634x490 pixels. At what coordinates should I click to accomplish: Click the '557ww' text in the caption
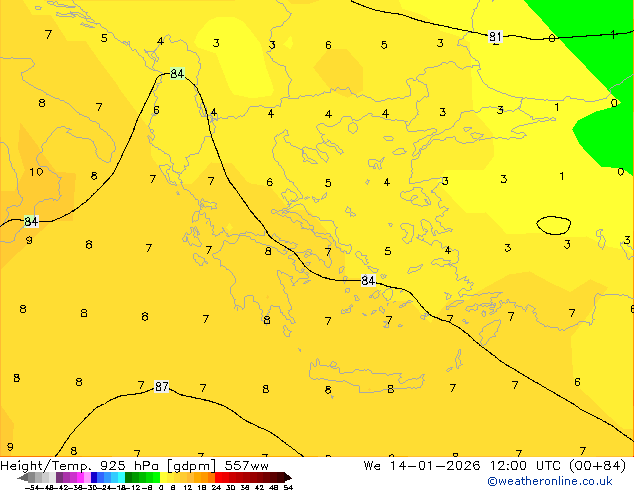(246, 466)
